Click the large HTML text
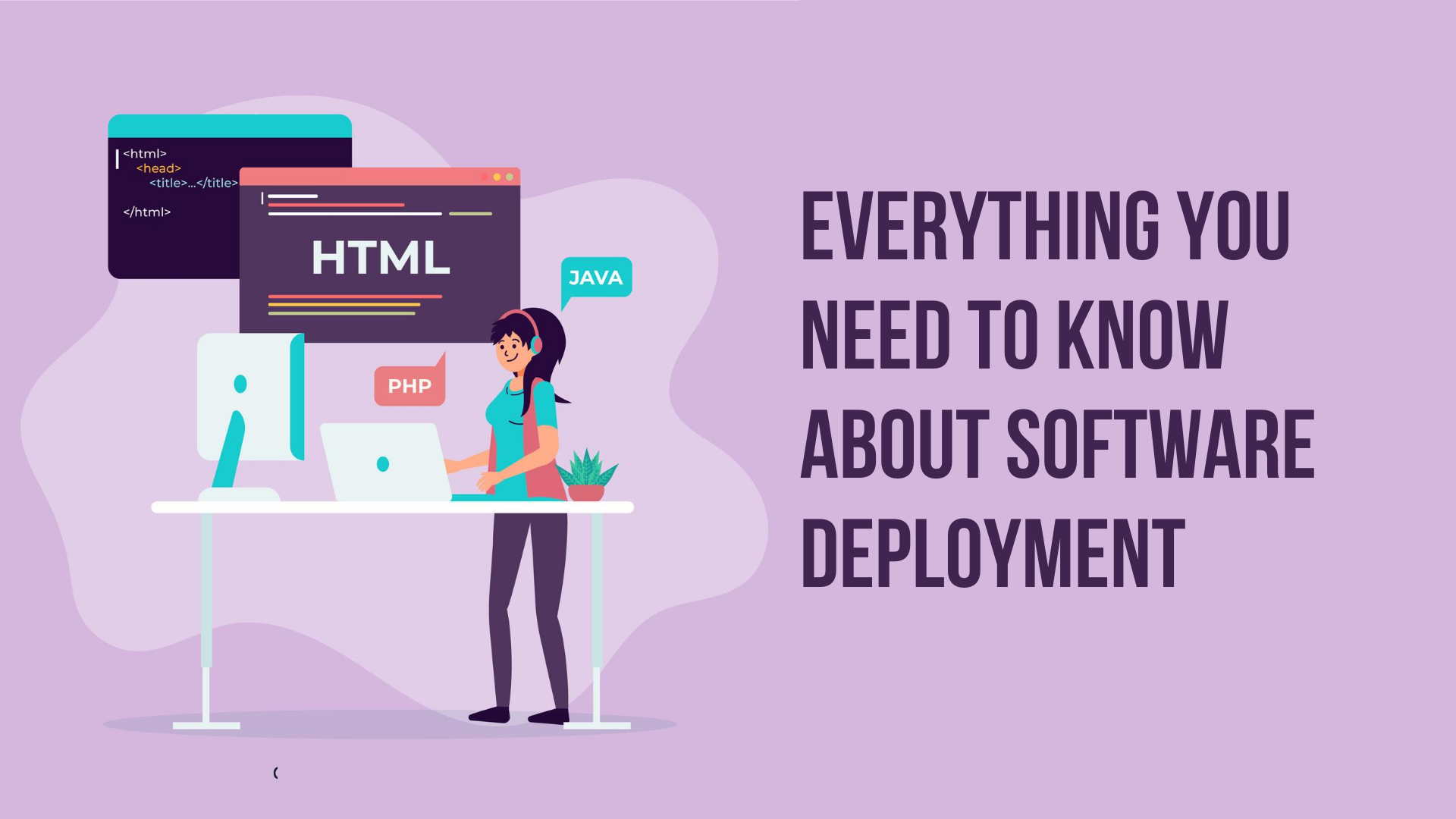1456x819 pixels. point(381,258)
